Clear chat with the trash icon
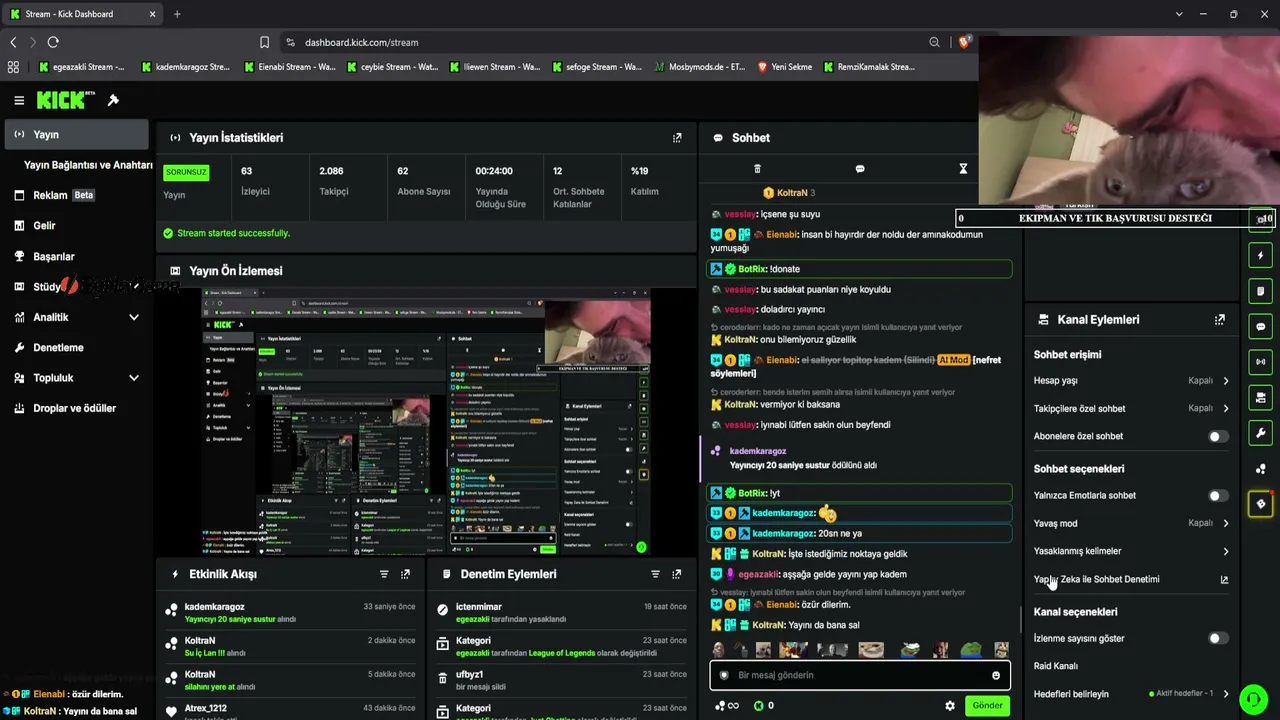 [757, 169]
